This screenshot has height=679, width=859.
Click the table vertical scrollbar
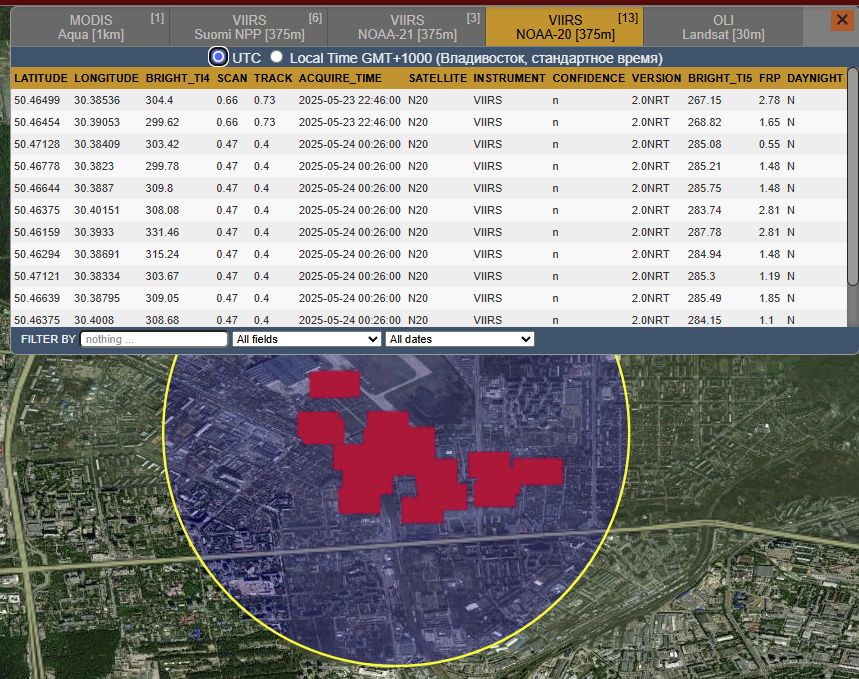852,176
